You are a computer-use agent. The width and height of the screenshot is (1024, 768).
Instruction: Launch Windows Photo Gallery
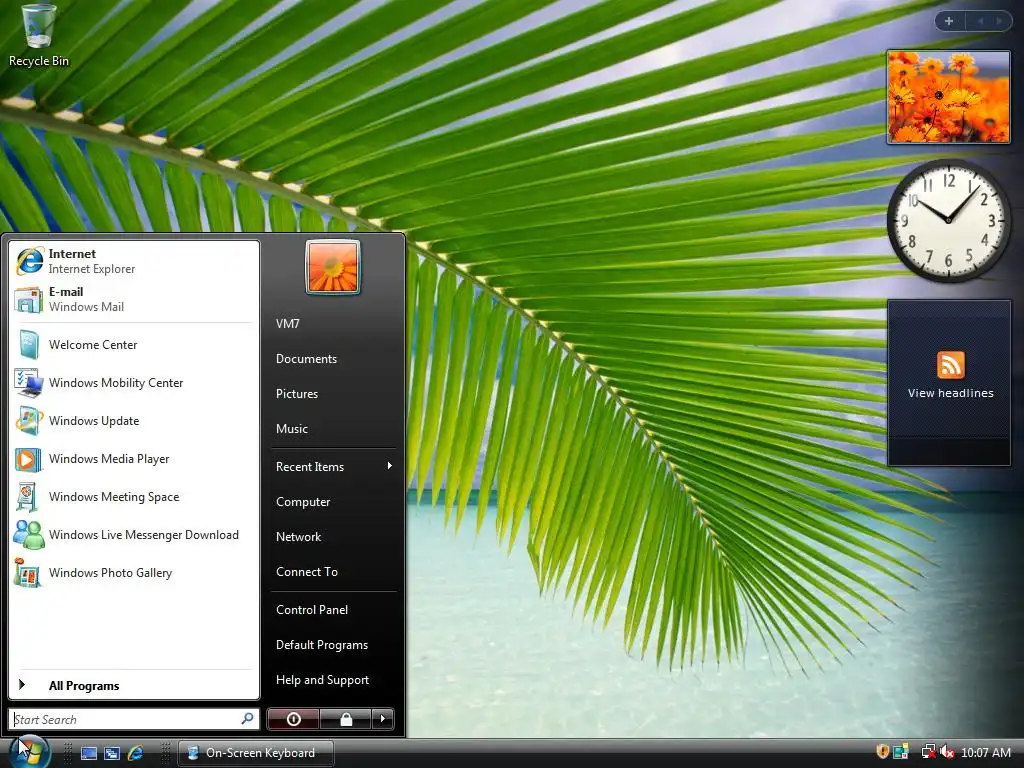point(134,573)
